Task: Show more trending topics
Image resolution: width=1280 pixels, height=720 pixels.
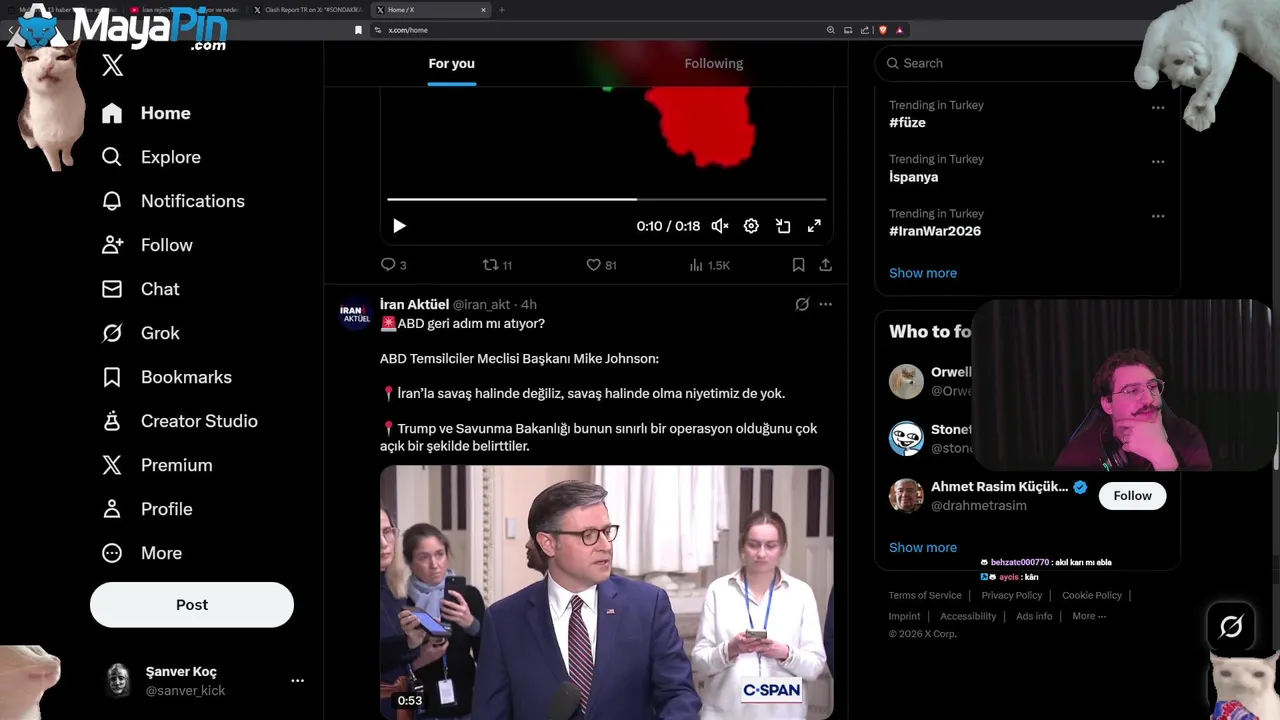Action: click(923, 273)
